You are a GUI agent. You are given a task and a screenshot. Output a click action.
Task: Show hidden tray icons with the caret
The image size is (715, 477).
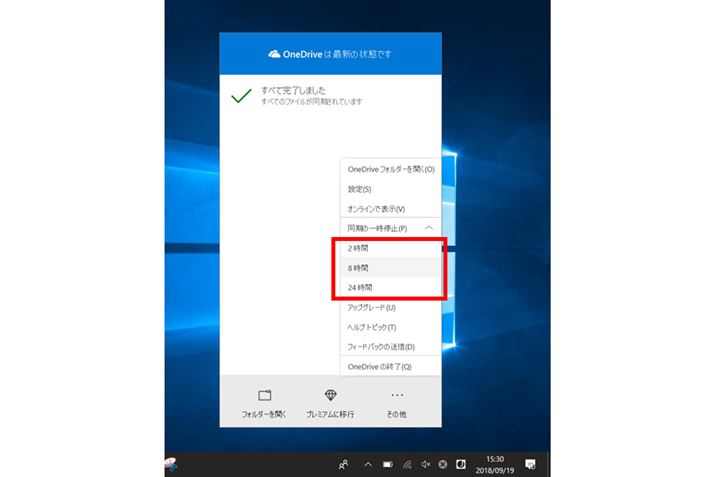click(368, 465)
